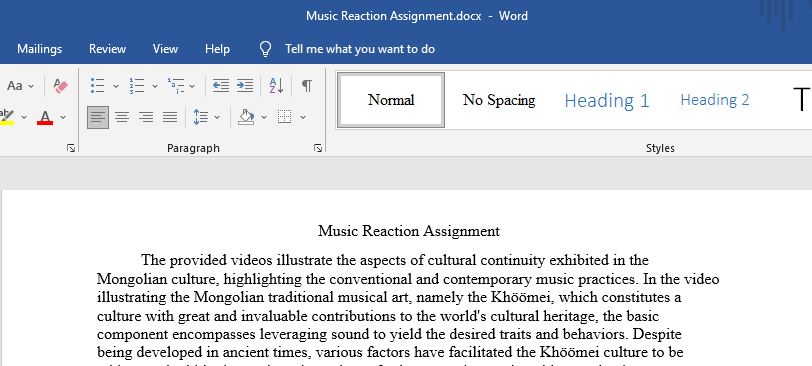Center the paragraph text
Image resolution: width=812 pixels, height=366 pixels.
(x=122, y=118)
